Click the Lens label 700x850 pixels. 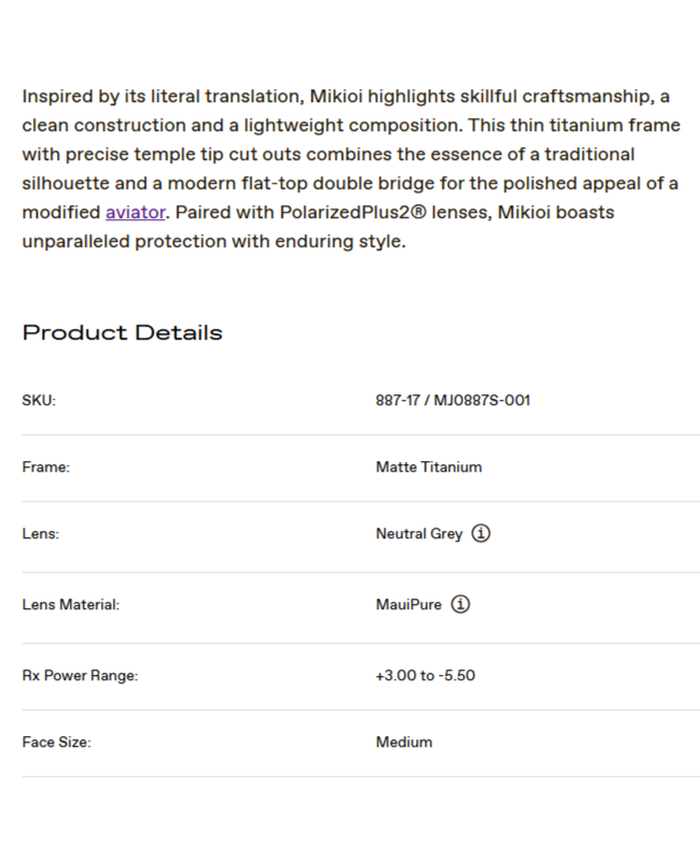point(40,534)
